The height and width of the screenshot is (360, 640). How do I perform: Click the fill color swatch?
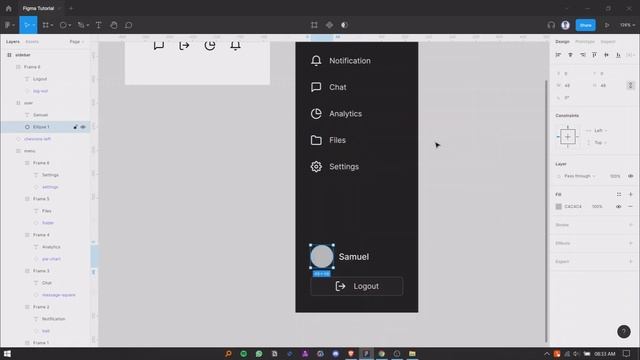click(x=559, y=207)
